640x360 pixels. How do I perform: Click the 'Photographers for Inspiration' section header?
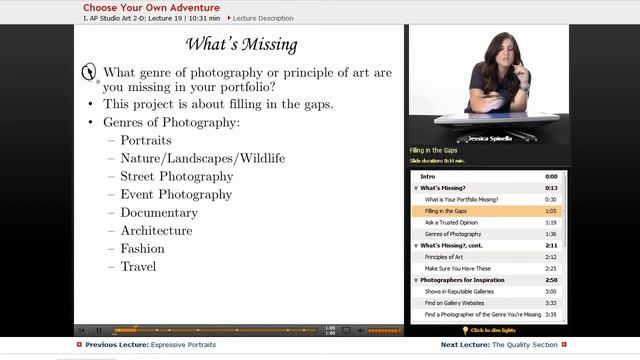coord(462,280)
